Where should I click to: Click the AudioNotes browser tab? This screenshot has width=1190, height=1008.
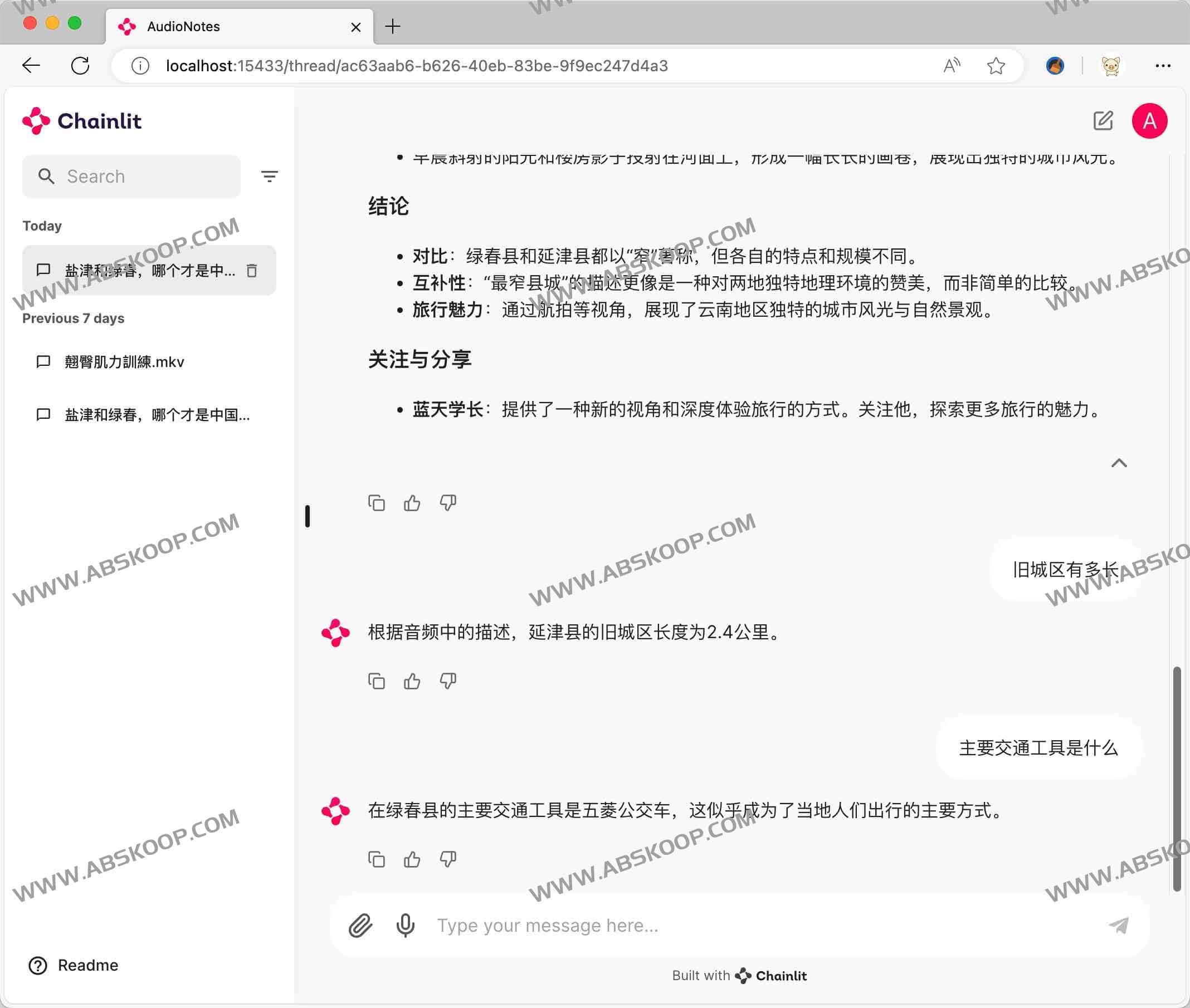pyautogui.click(x=241, y=26)
